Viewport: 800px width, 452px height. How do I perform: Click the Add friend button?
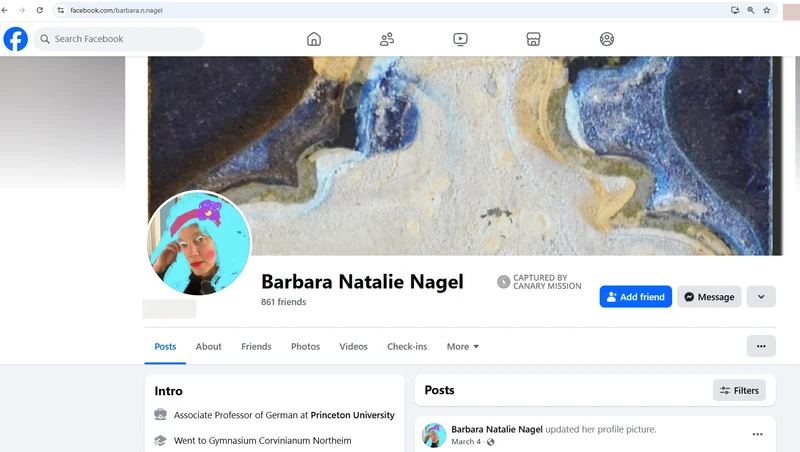pos(635,296)
